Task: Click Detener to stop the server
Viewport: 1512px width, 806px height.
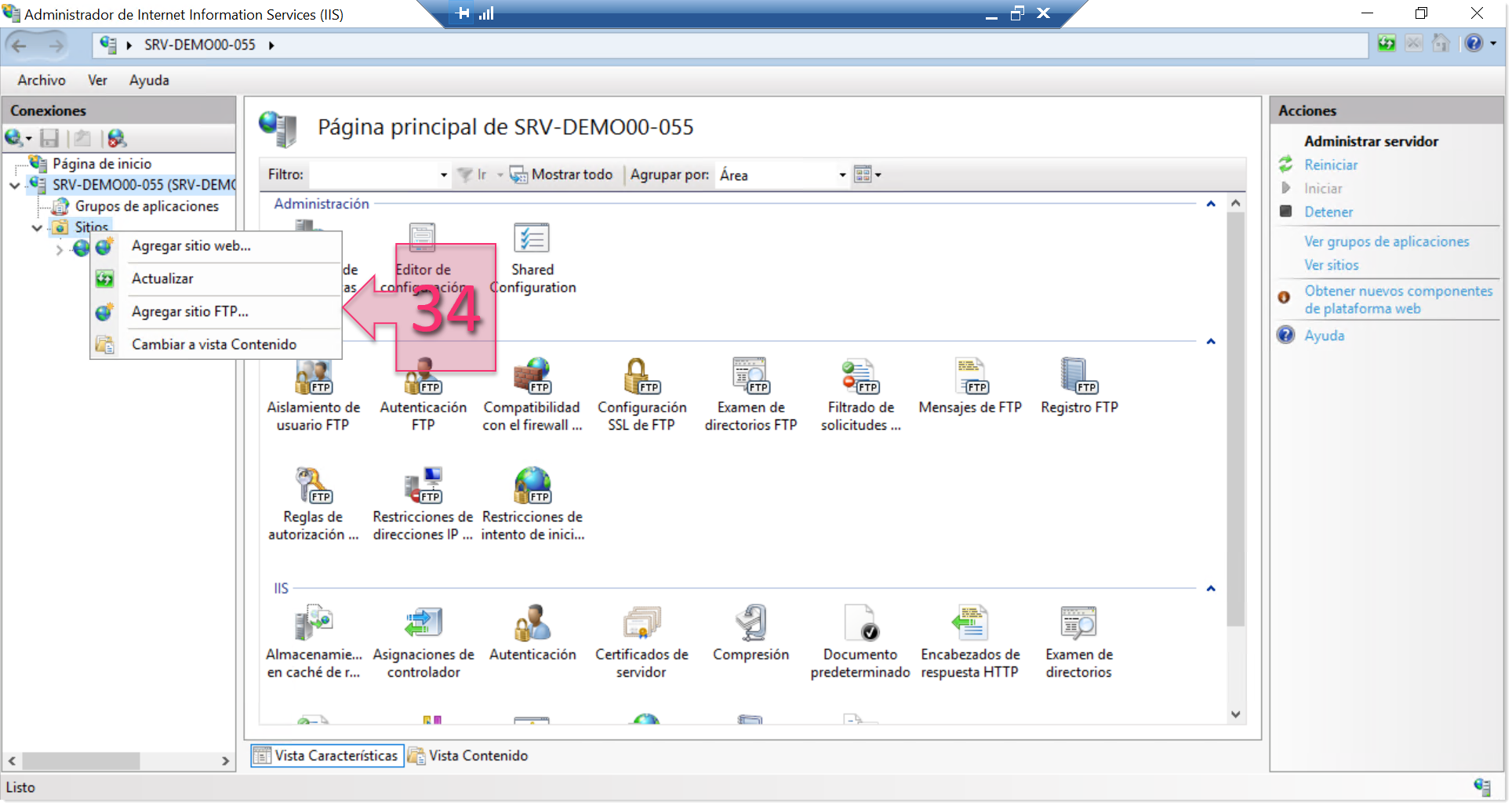Action: (x=1328, y=212)
